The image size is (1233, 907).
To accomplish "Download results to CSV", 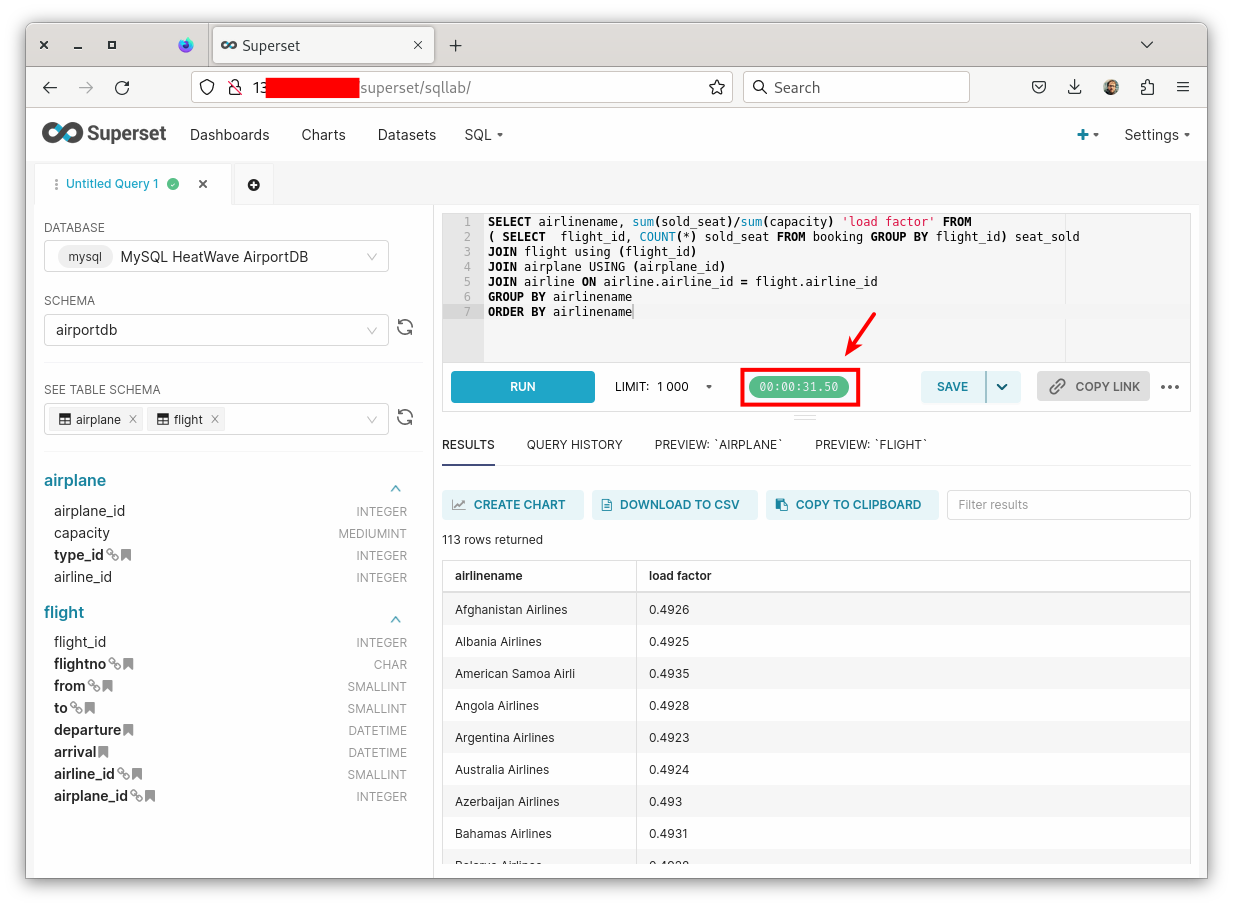I will 675,505.
